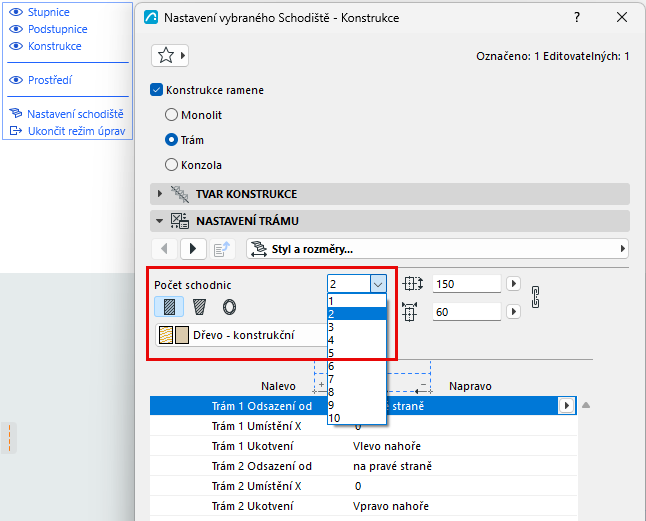This screenshot has height=521, width=646.
Task: Open arrow next to value 60
Action: 514,311
